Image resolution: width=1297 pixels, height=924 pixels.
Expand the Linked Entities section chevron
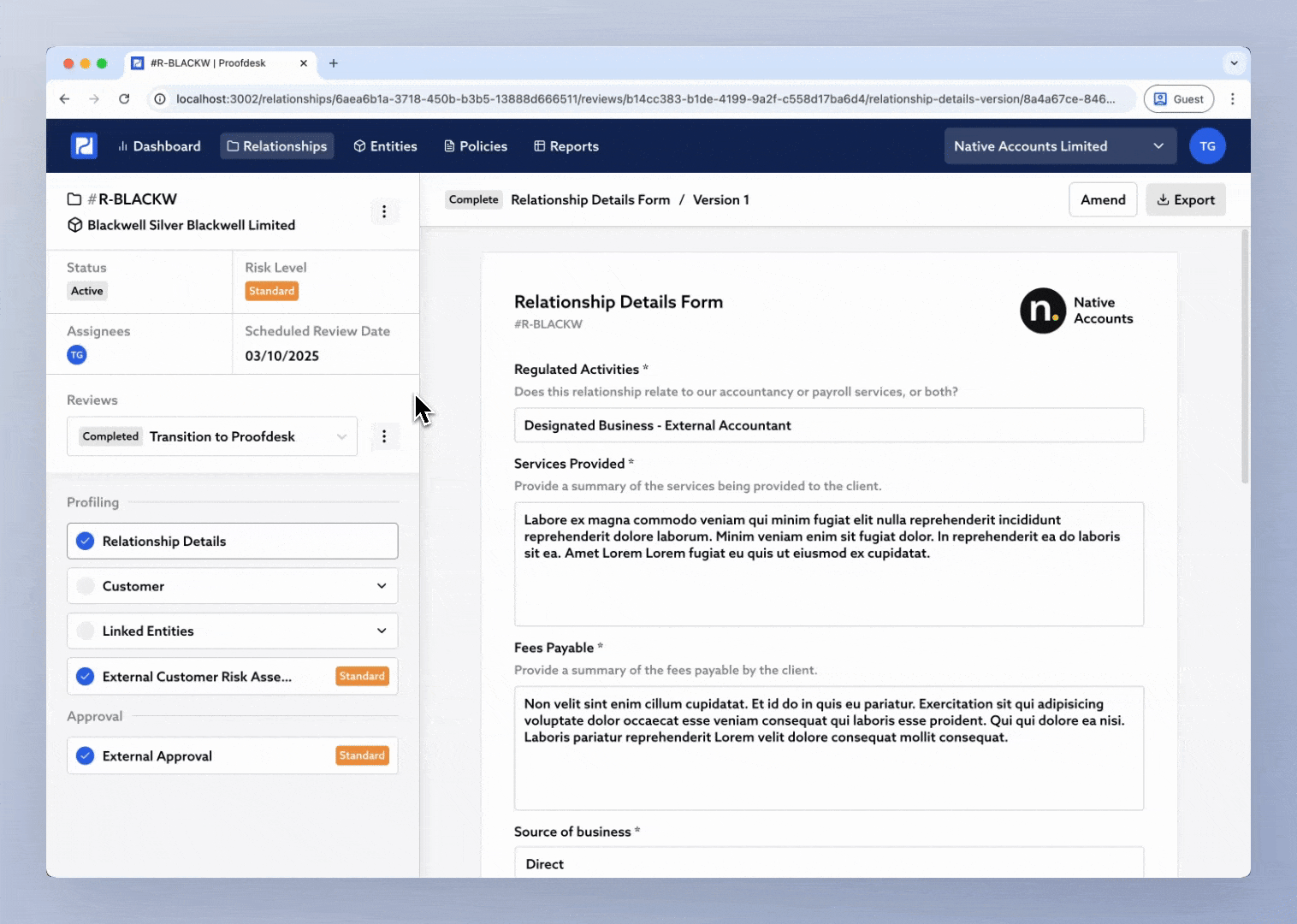(382, 631)
